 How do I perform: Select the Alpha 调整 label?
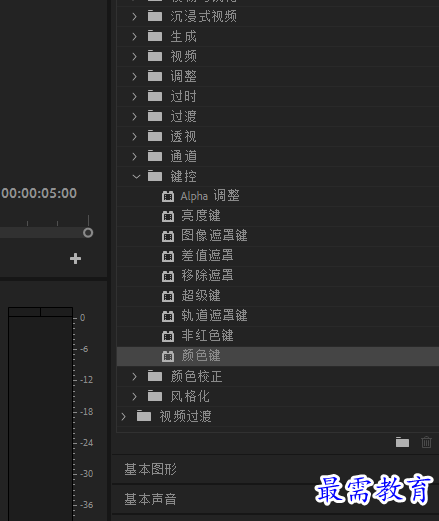210,196
